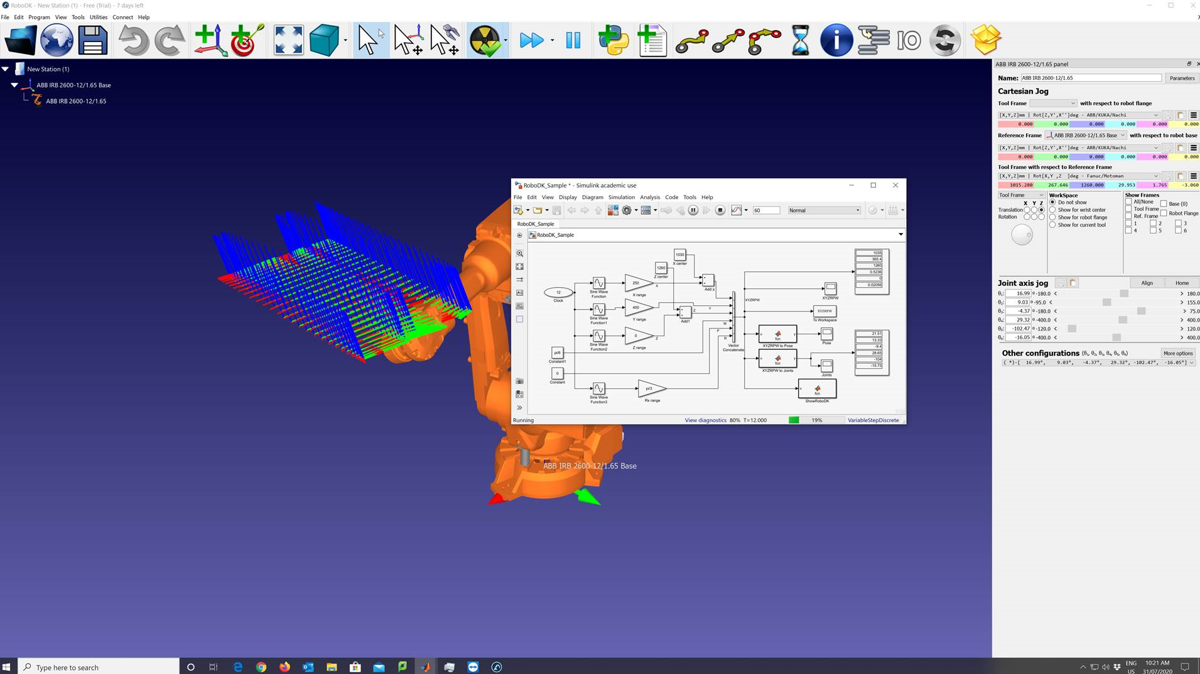Screen dimensions: 1200x674
Task: Enable the Robot Flange frame checkbox
Action: click(x=1164, y=213)
